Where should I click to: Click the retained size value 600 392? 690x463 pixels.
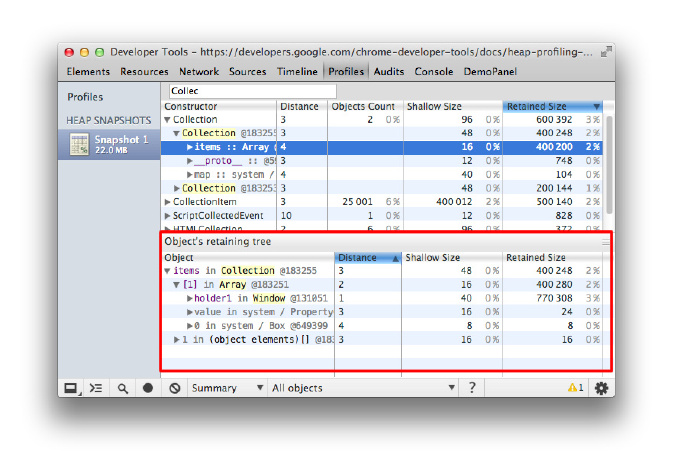554,120
